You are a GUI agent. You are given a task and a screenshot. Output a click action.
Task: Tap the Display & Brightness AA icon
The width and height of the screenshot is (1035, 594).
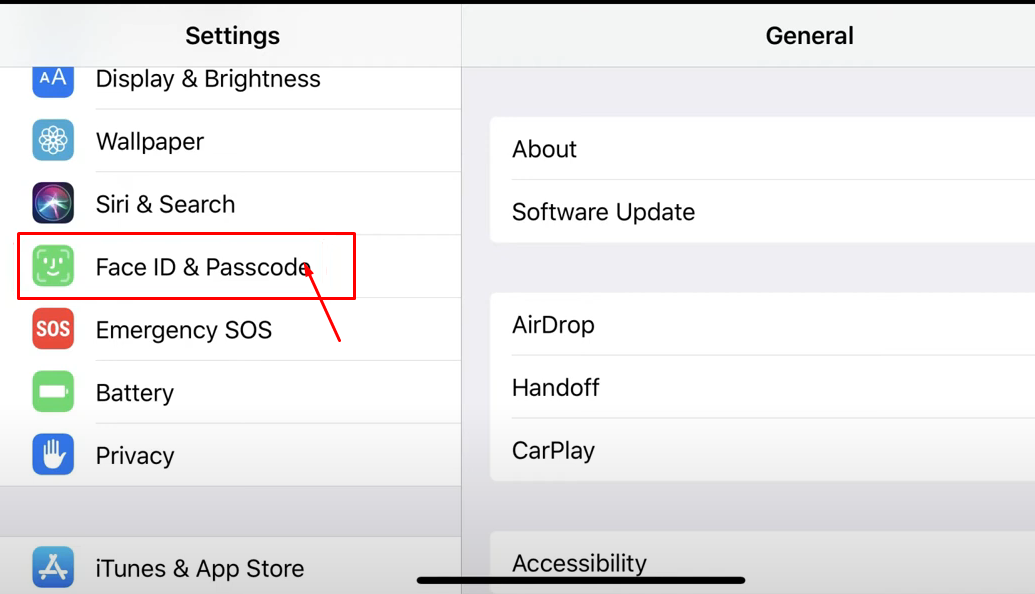point(53,82)
